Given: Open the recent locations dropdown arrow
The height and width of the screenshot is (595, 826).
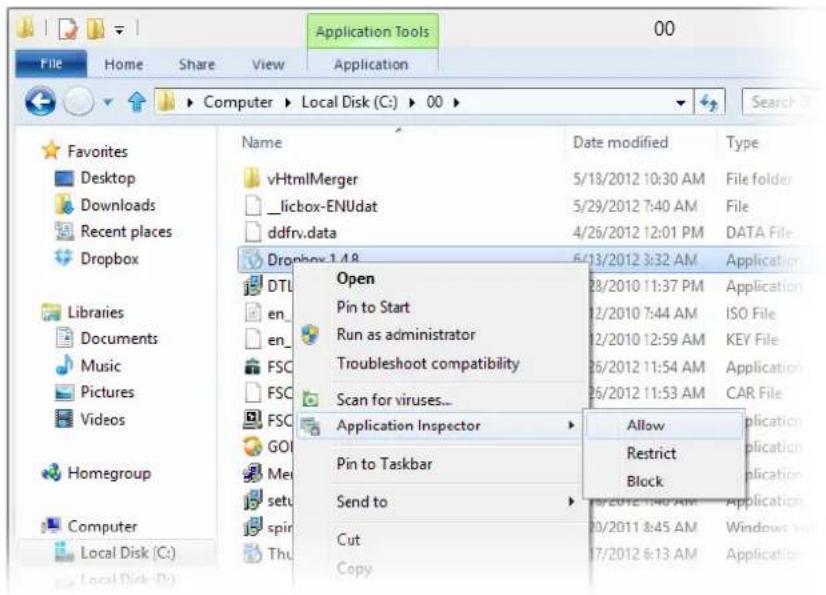Looking at the screenshot, I should pos(107,102).
